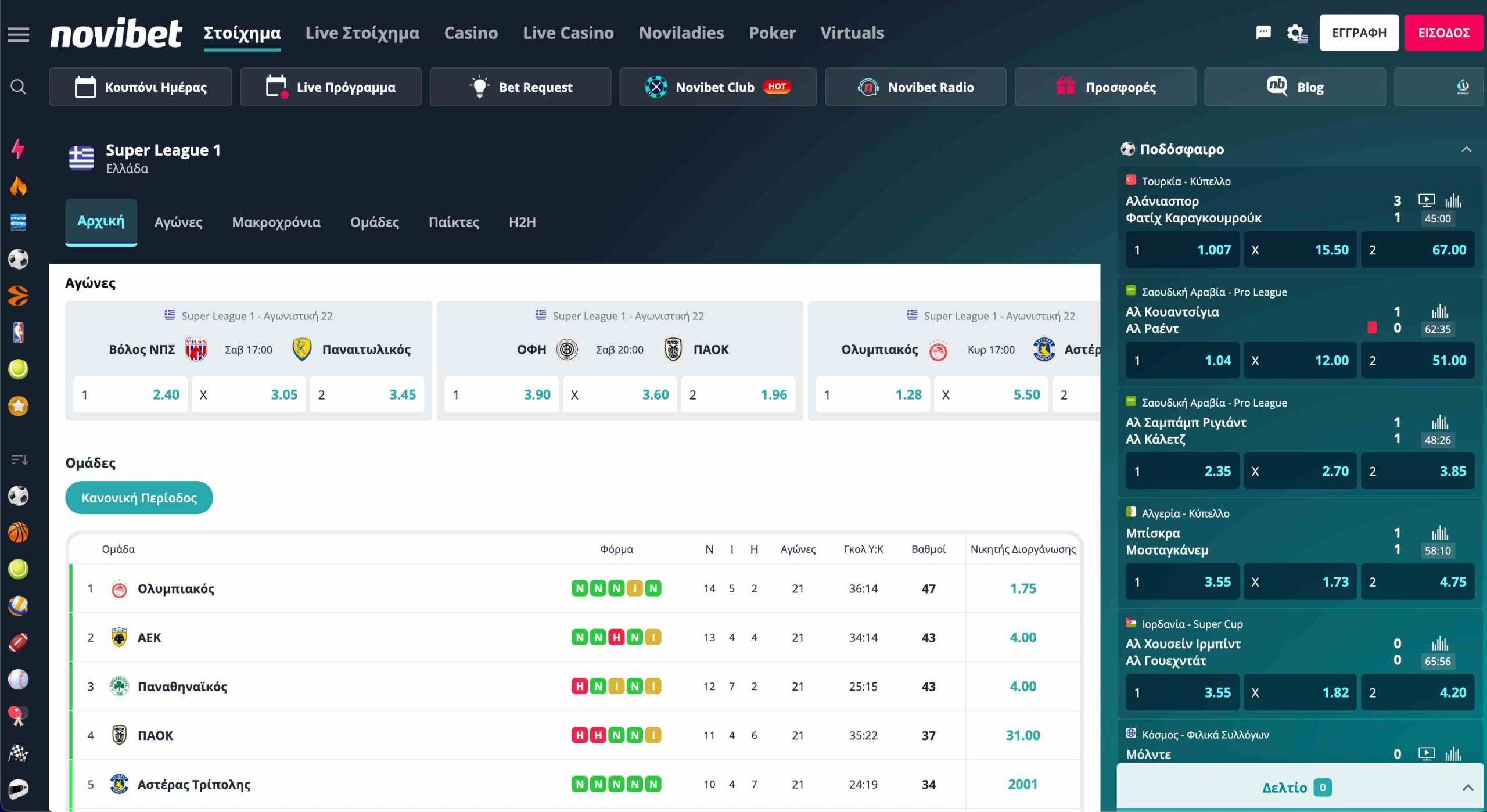Click the sort list sidebar icon
This screenshot has height=812, width=1487.
click(20, 459)
